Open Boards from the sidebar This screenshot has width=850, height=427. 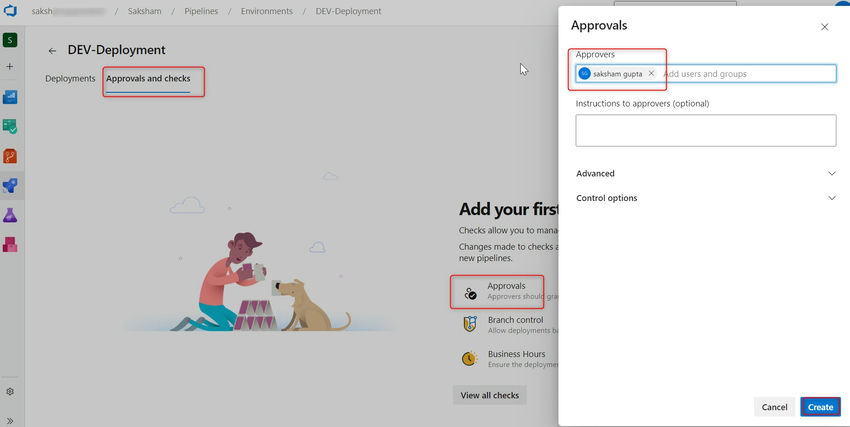(x=10, y=97)
